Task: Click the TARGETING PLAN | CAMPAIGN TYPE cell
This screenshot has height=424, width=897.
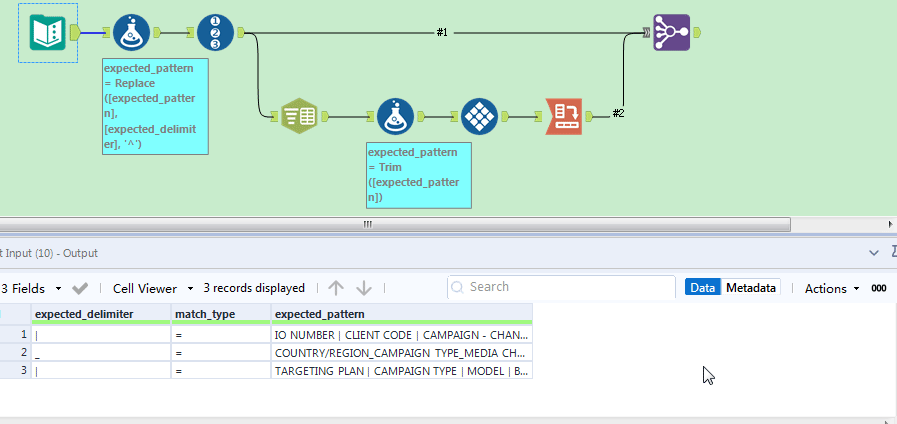Action: (402, 371)
